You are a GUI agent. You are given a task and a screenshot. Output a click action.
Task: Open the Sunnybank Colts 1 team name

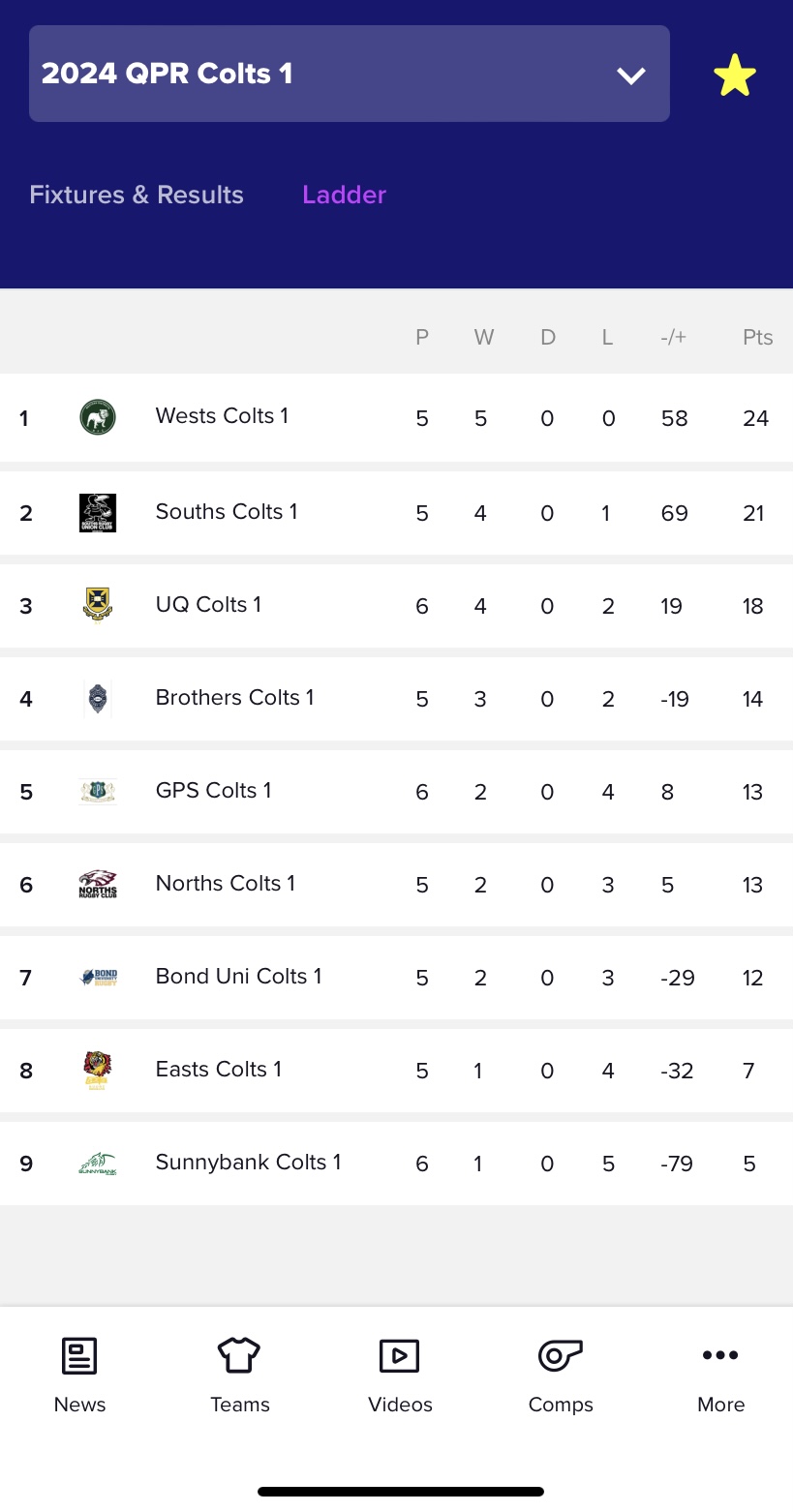point(249,1162)
